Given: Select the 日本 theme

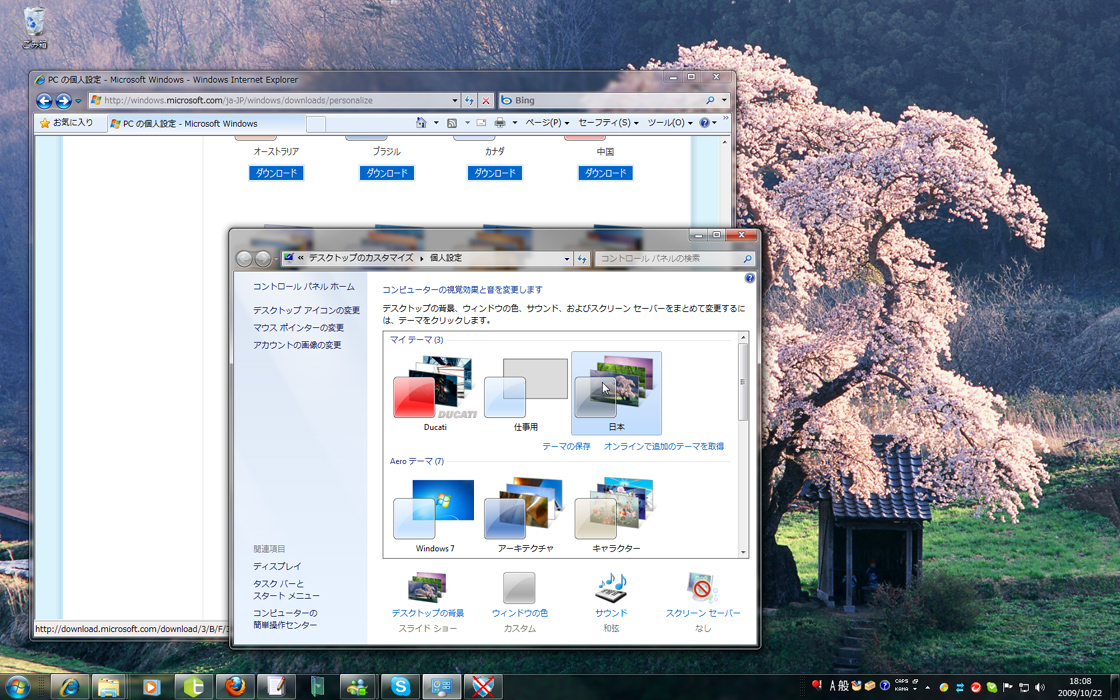Looking at the screenshot, I should [x=616, y=393].
